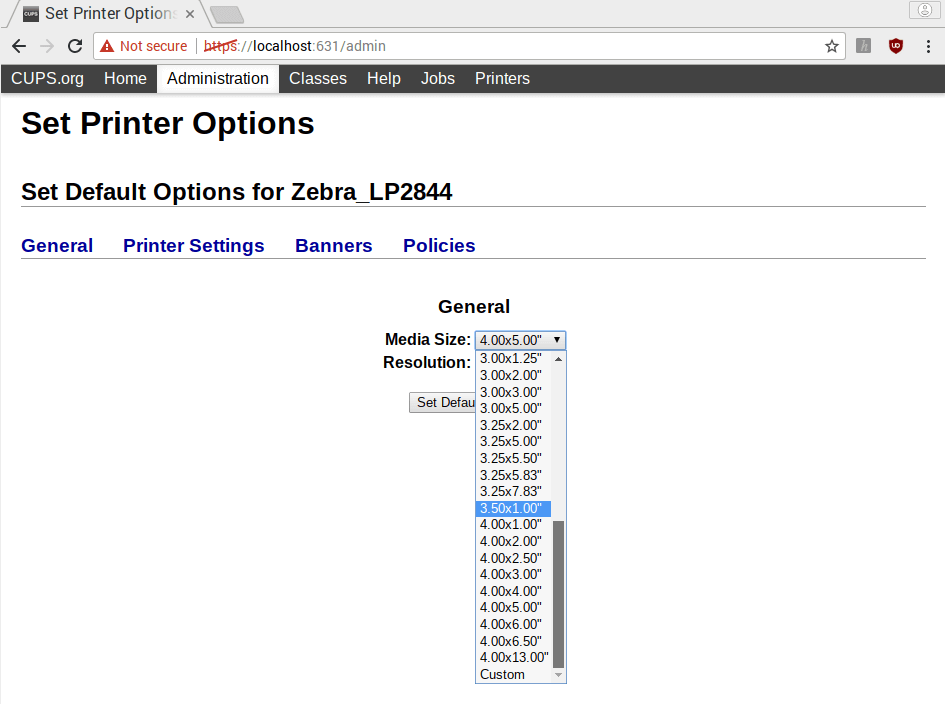
Task: Jump to Printer Settings section
Action: [193, 245]
